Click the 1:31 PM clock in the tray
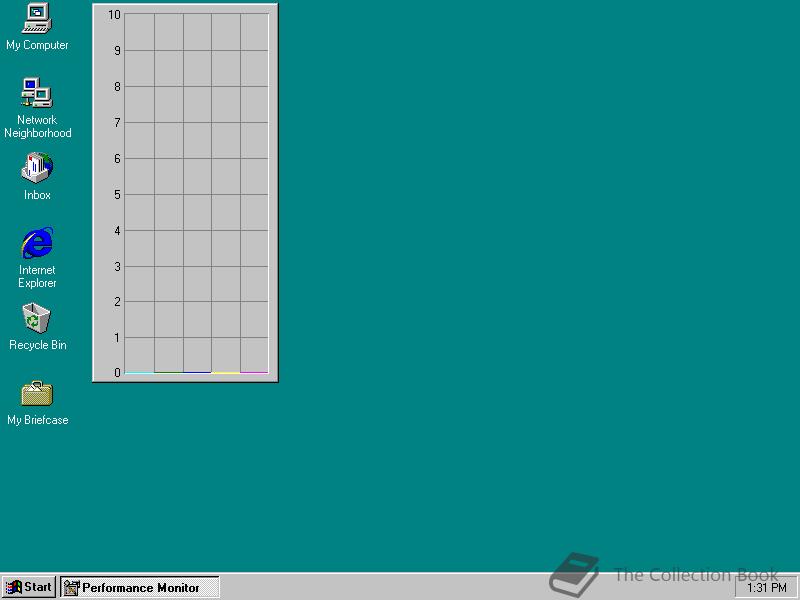The width and height of the screenshot is (800, 600). 766,588
